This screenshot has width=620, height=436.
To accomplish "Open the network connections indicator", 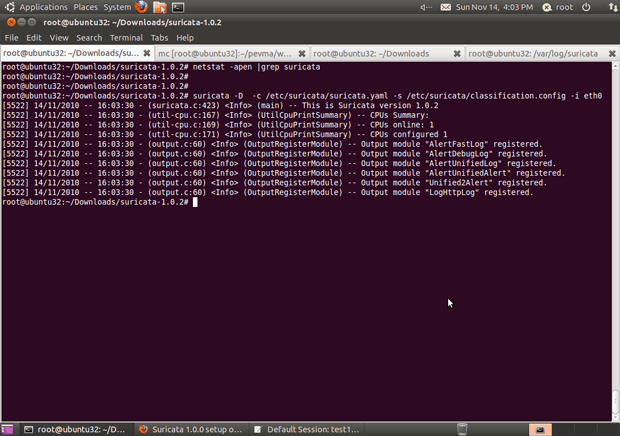I will pyautogui.click(x=613, y=7).
